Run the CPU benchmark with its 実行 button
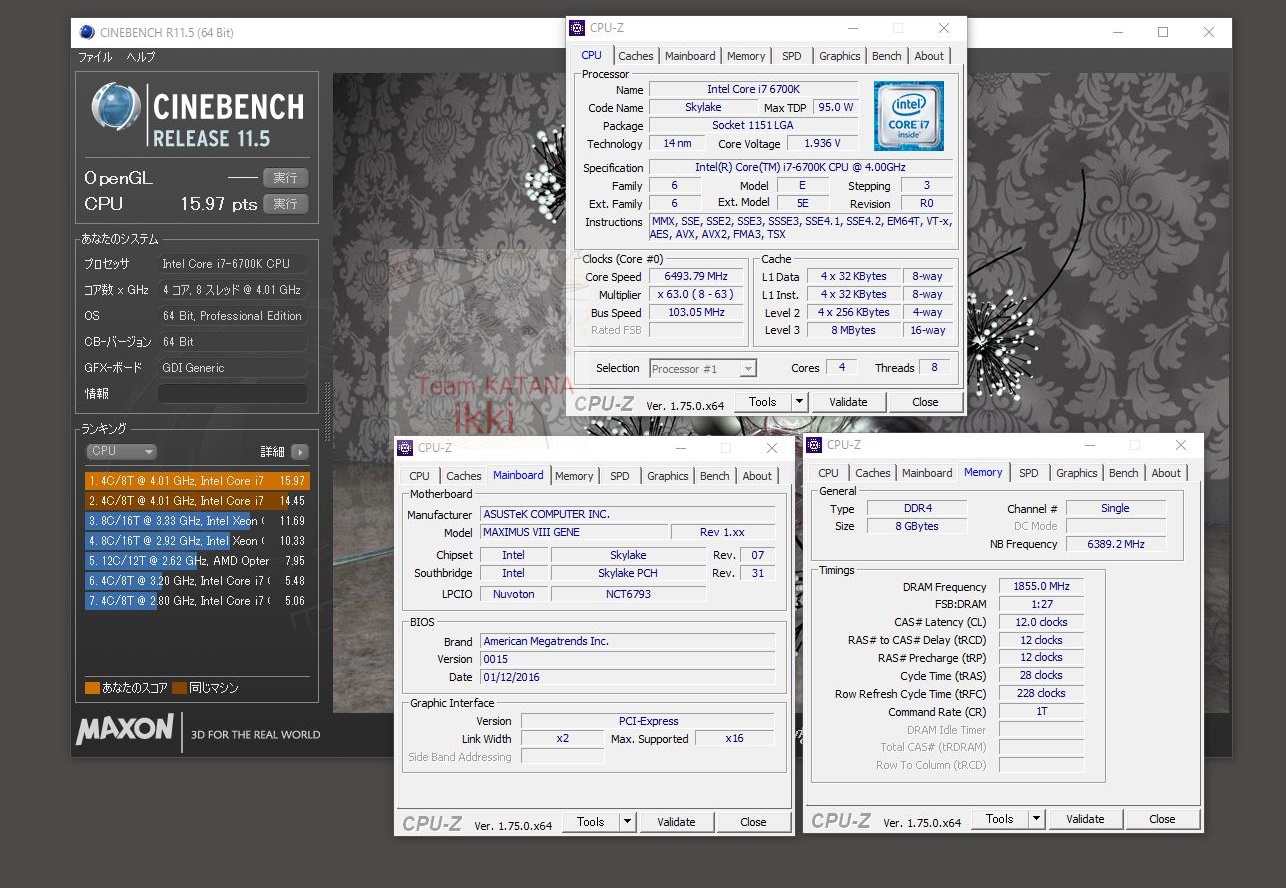This screenshot has height=888, width=1286. (285, 204)
